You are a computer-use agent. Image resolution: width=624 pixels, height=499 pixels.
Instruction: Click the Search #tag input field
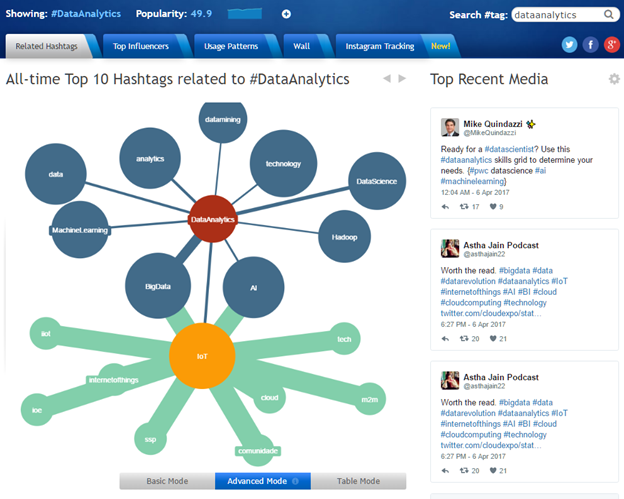tap(556, 15)
